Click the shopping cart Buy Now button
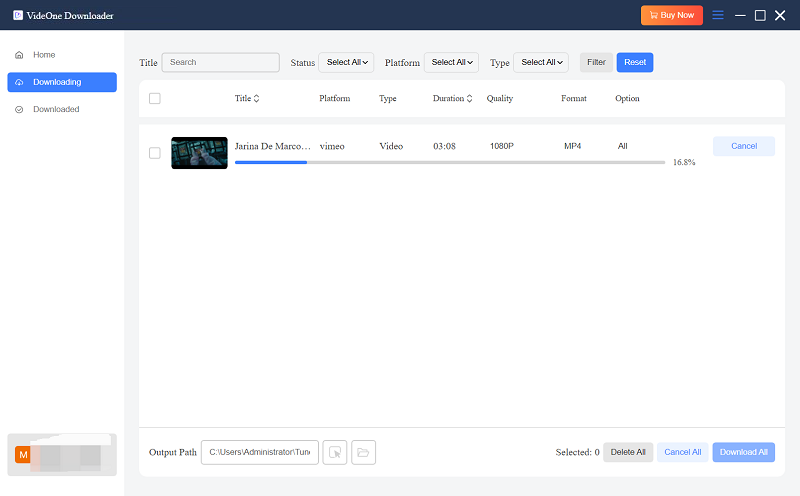 coord(671,15)
